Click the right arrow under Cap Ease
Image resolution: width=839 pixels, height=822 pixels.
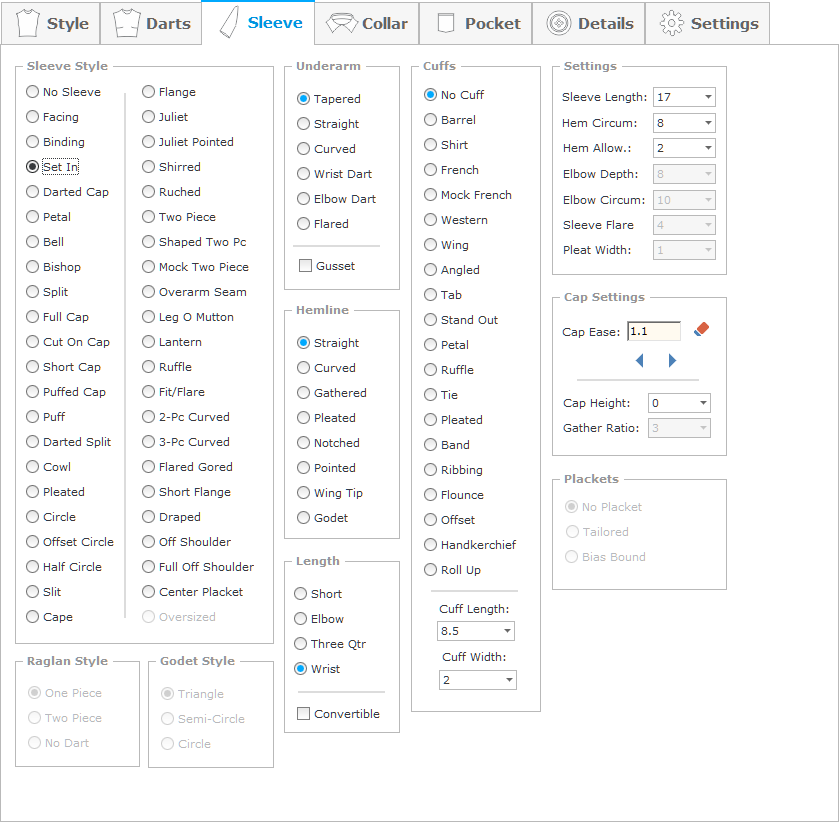[672, 360]
